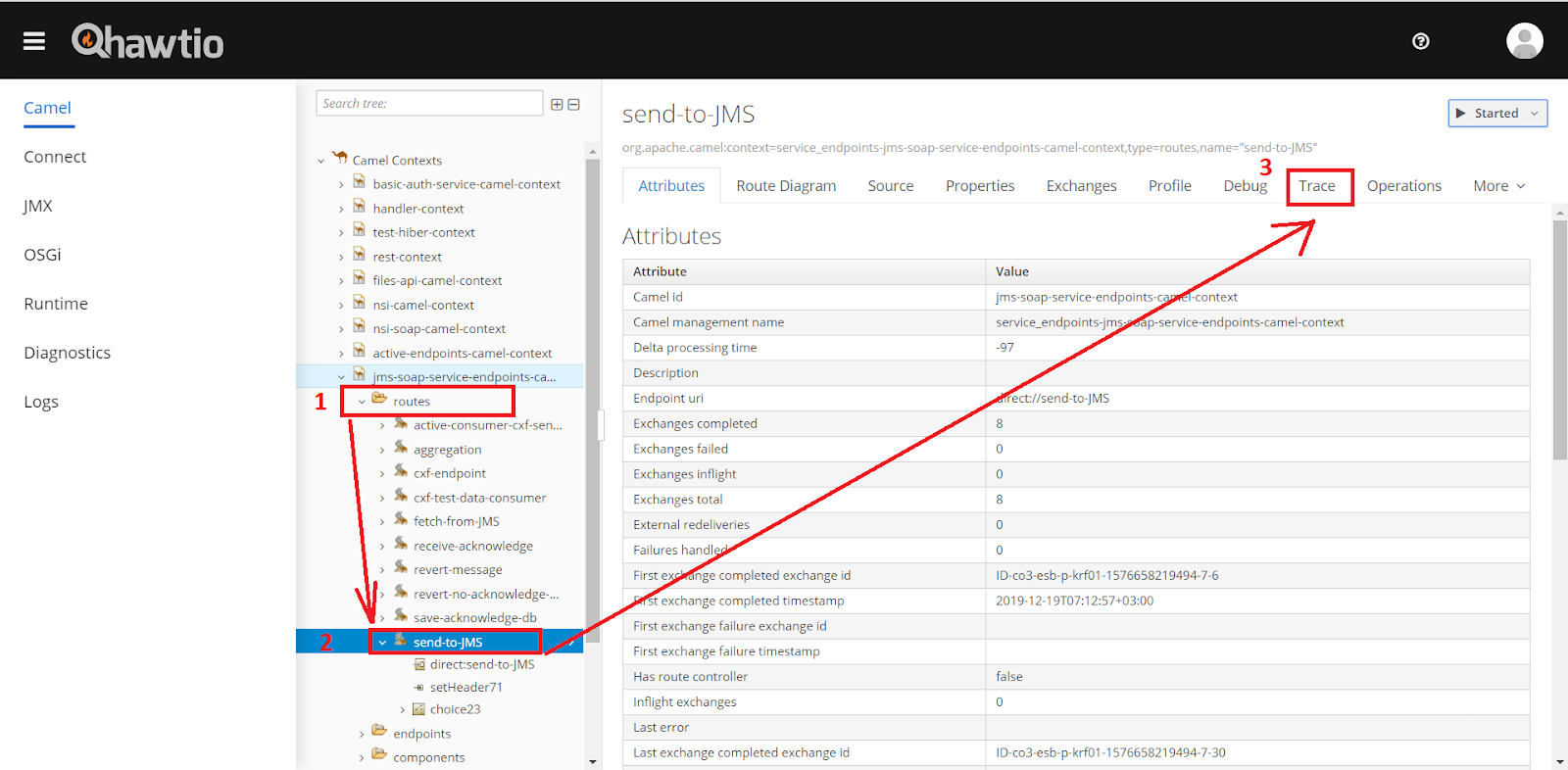
Task: Open the Properties tab
Action: click(x=980, y=186)
